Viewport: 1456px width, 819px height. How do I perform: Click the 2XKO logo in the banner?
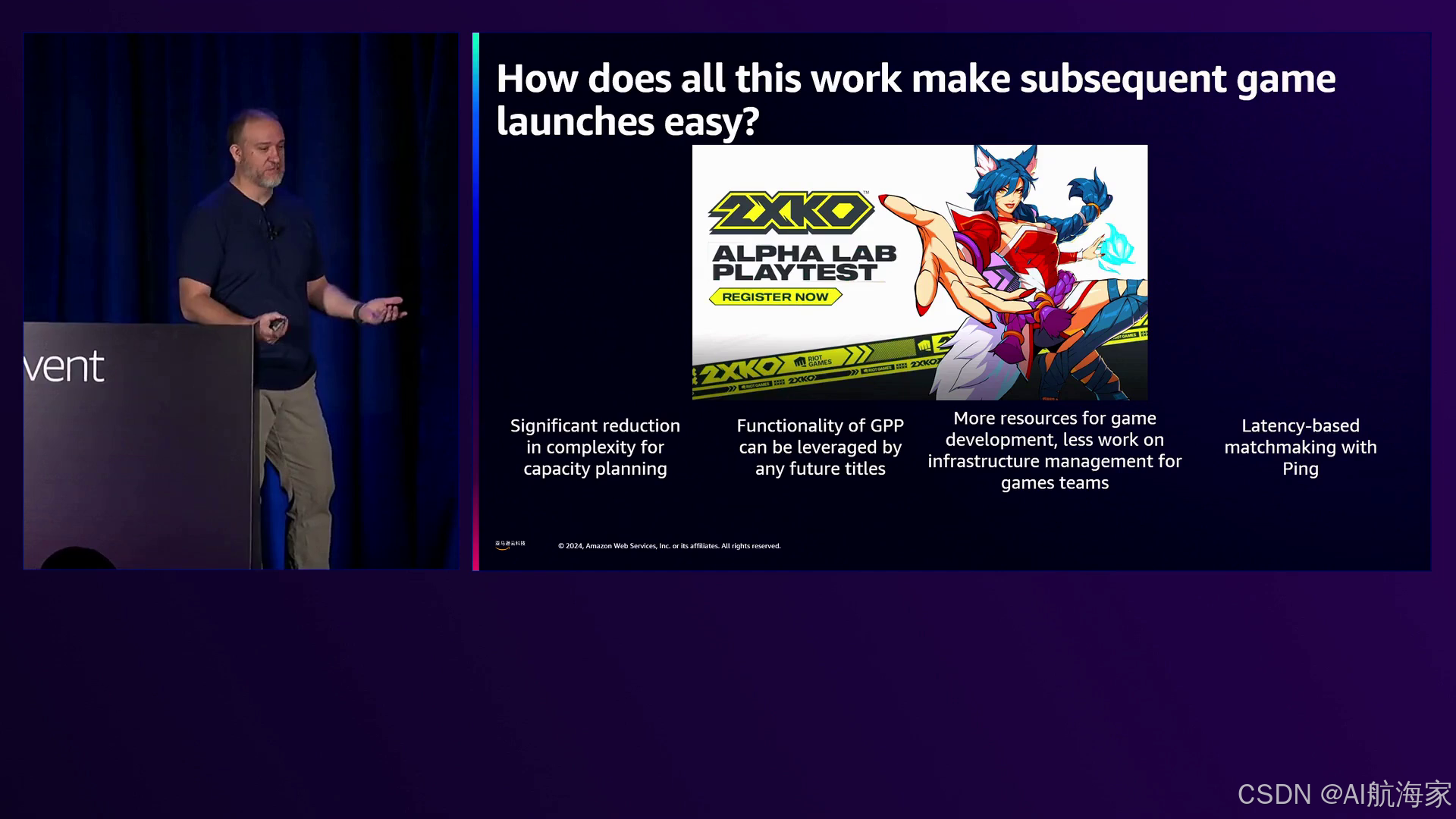pyautogui.click(x=791, y=212)
